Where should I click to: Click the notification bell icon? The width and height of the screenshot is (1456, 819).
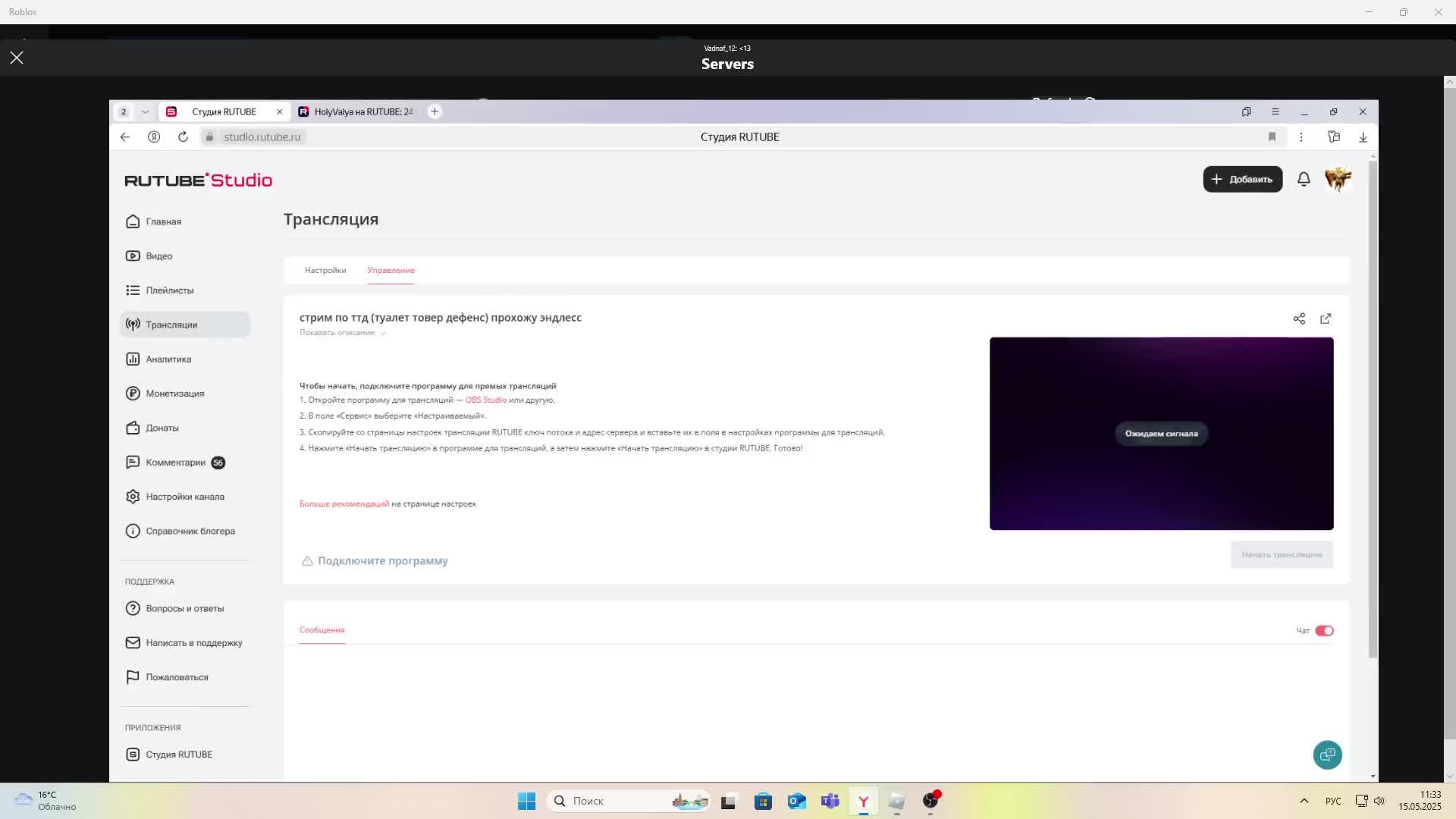[1304, 180]
